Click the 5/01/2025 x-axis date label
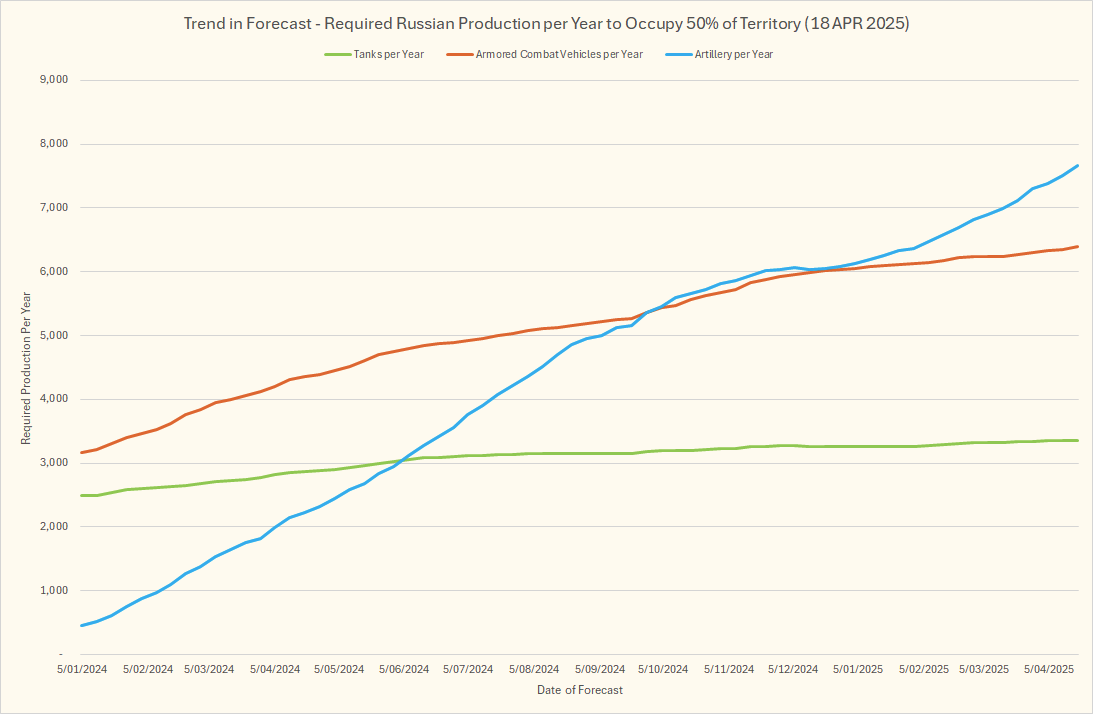This screenshot has width=1093, height=714. pyautogui.click(x=857, y=669)
